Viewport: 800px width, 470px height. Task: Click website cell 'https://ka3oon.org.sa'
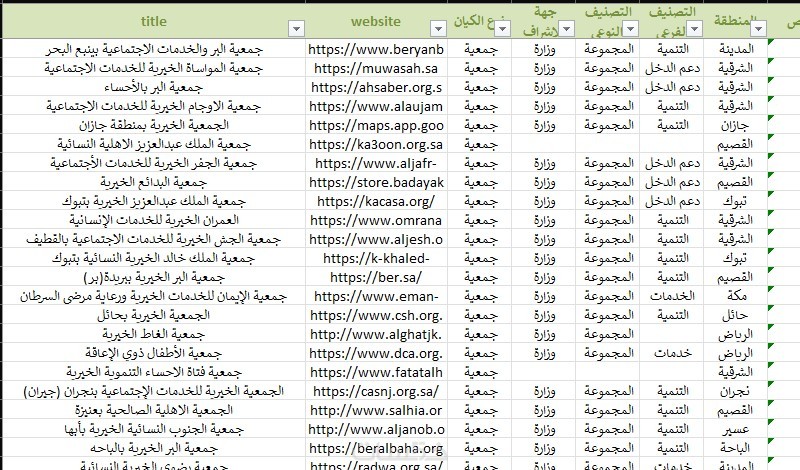[x=376, y=144]
